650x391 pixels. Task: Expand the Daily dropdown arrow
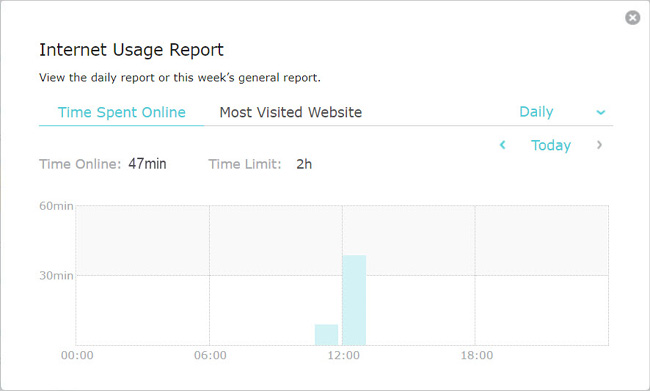[600, 112]
